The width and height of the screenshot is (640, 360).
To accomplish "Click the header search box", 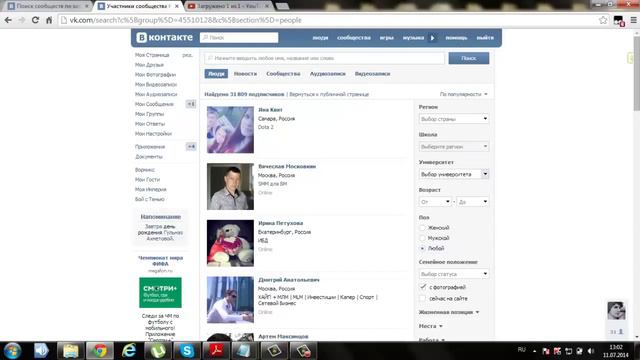I will pyautogui.click(x=239, y=38).
